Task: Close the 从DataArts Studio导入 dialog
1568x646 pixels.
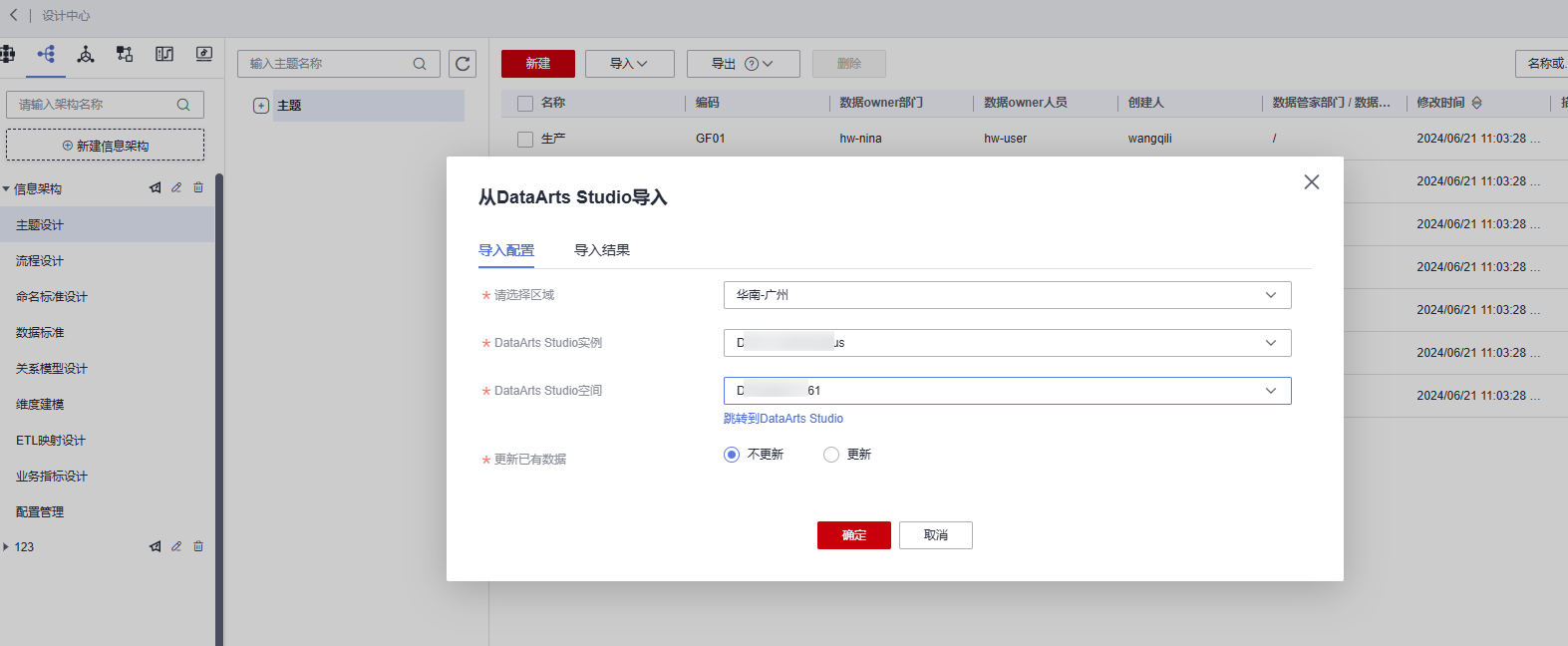Action: [1312, 181]
